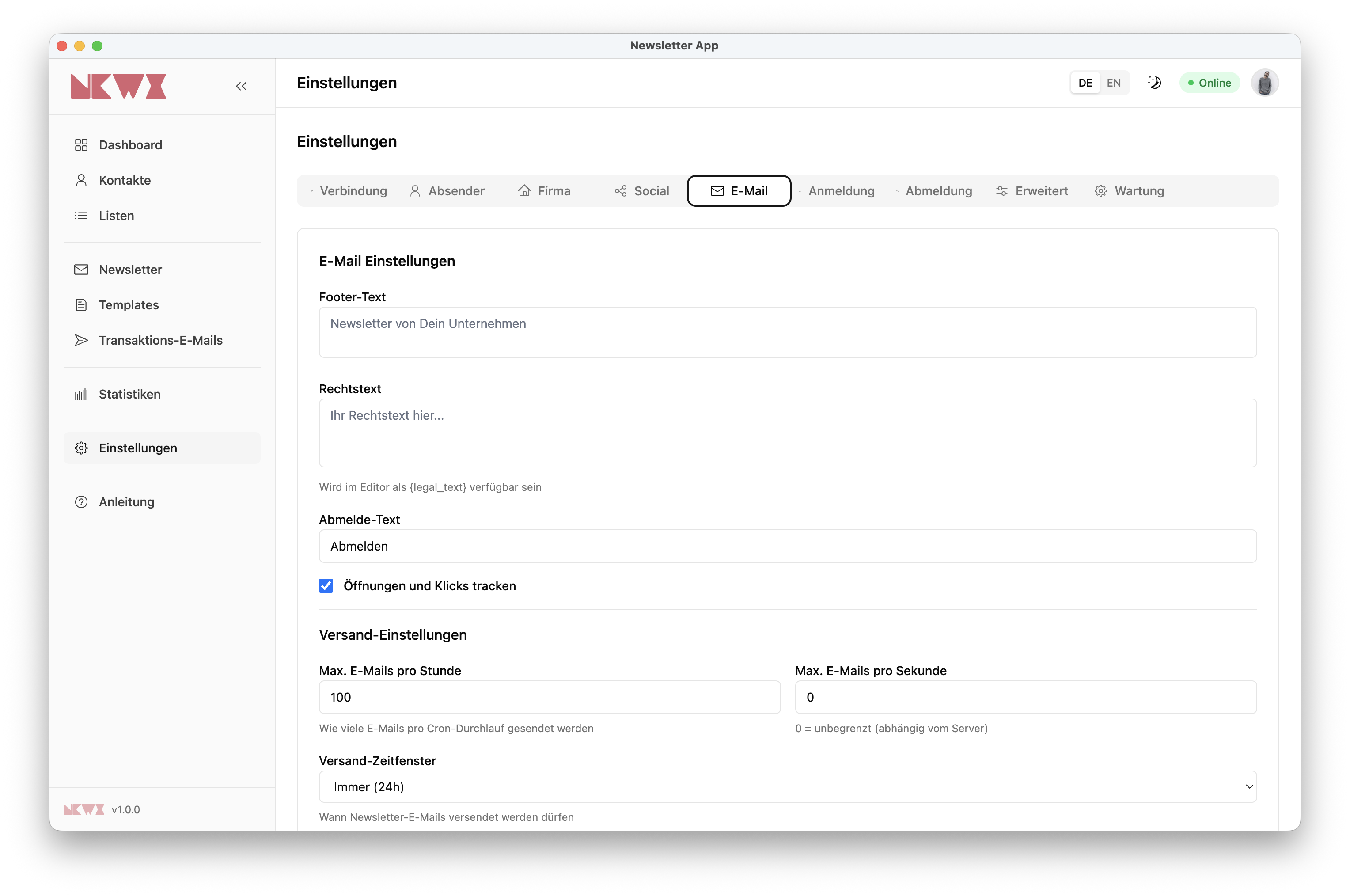
Task: Click the Footer-Text text area
Action: (787, 333)
